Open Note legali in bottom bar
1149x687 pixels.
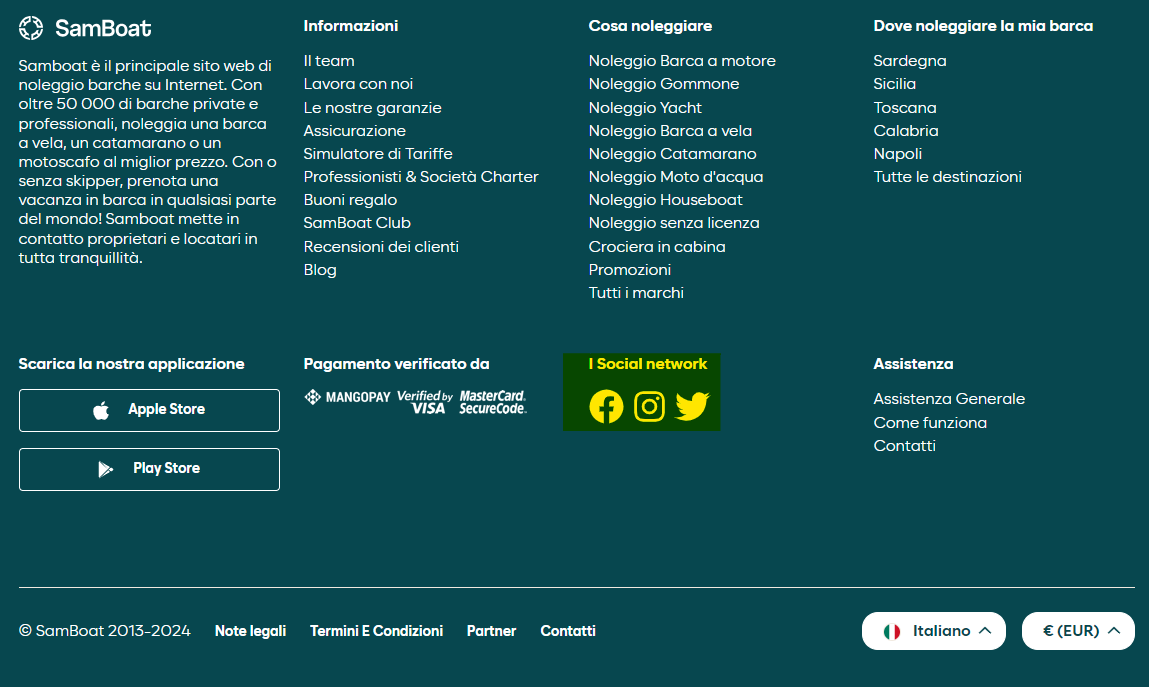tap(251, 631)
